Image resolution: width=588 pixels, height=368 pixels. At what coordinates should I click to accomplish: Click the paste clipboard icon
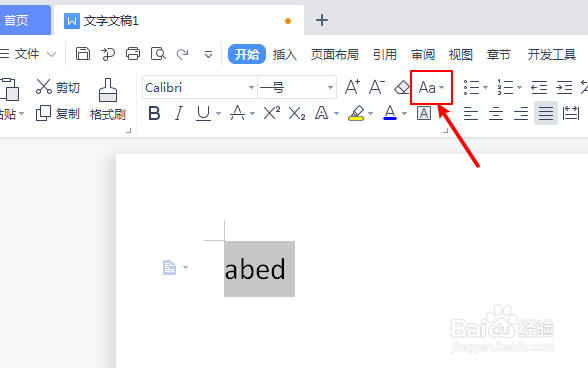click(10, 89)
